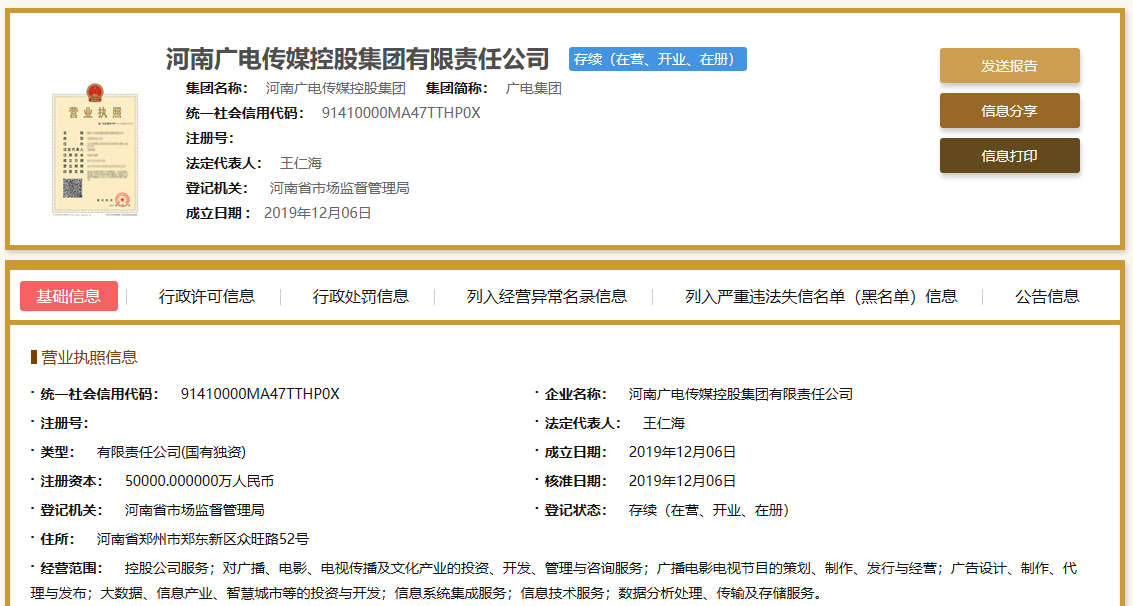
Task: Click the 2019年12月06日 date in the top summary card
Action: point(317,213)
